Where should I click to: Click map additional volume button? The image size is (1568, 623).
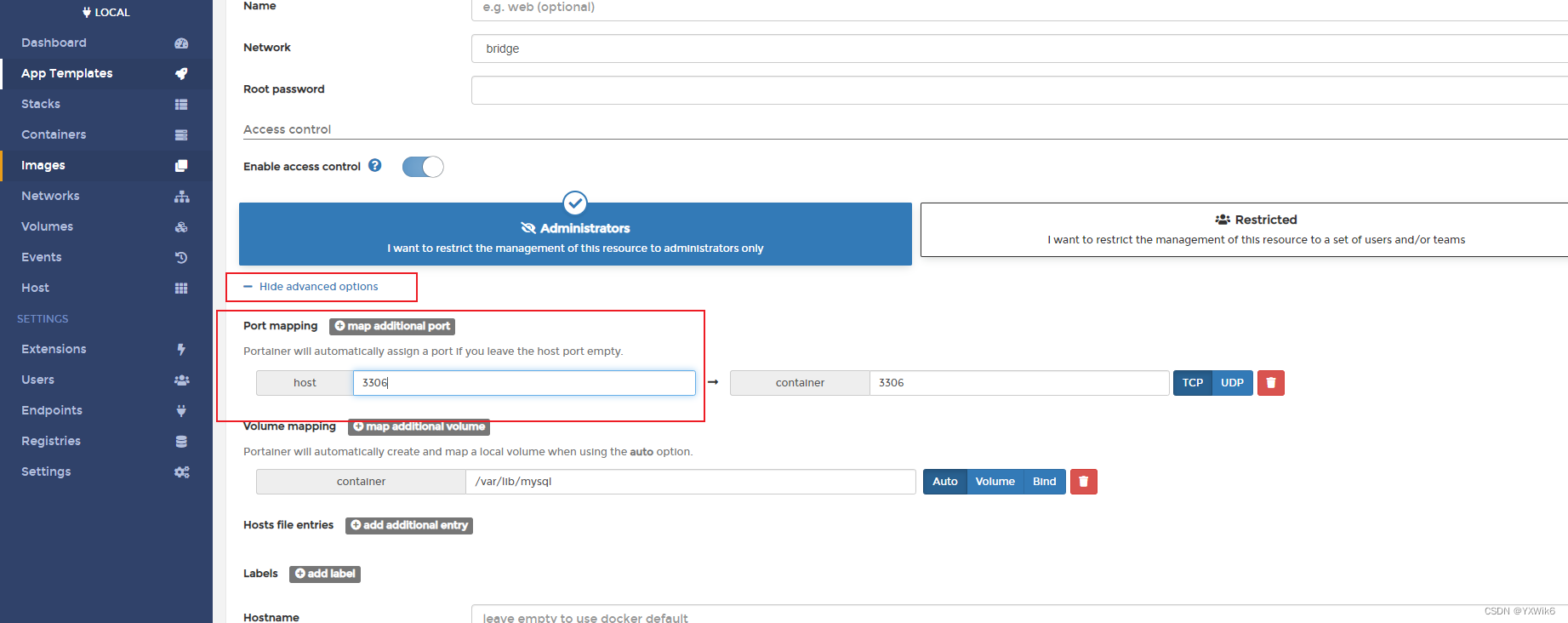[419, 427]
